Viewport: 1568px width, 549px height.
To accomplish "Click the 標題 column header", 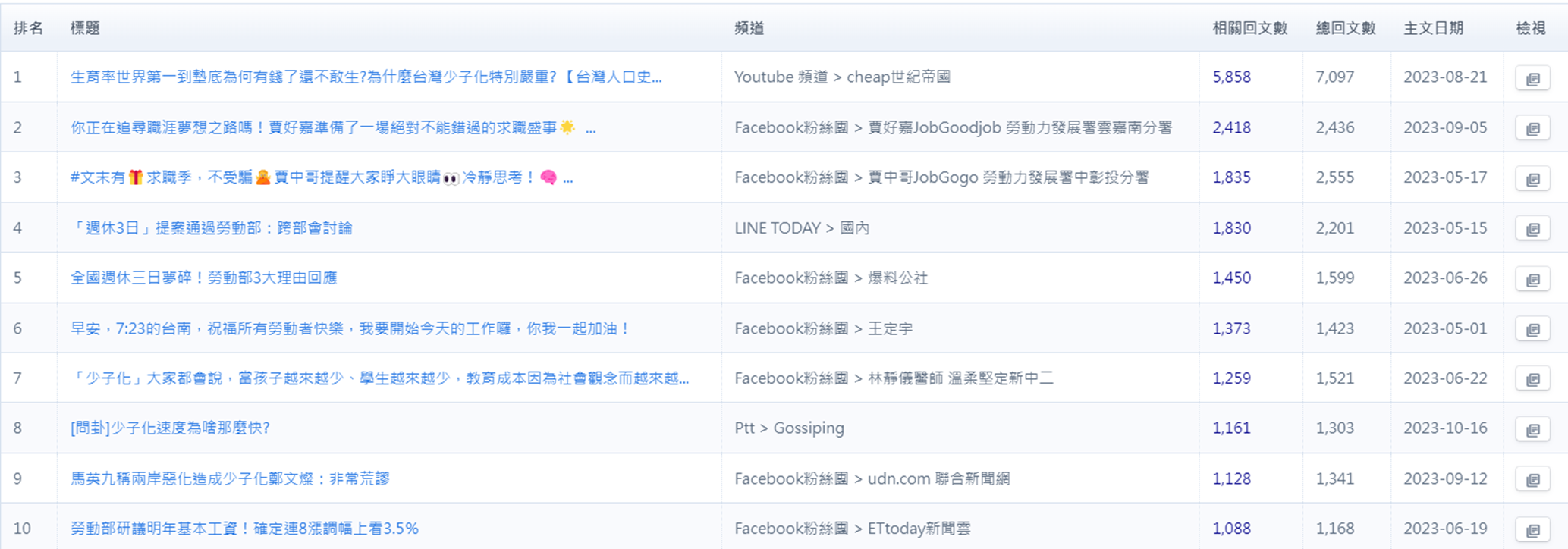I will pos(85,28).
